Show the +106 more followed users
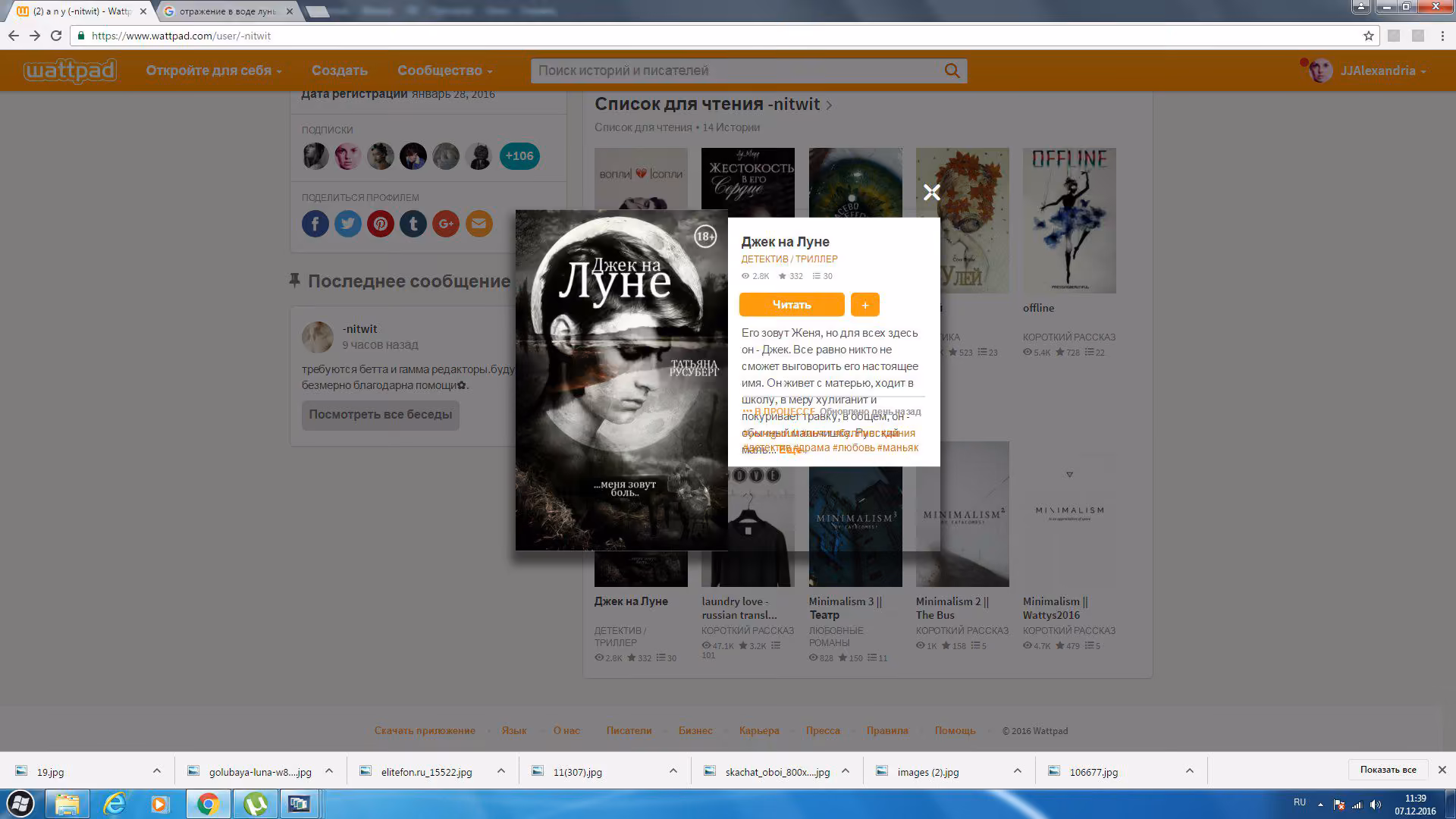Viewport: 1456px width, 819px height. 519,156
